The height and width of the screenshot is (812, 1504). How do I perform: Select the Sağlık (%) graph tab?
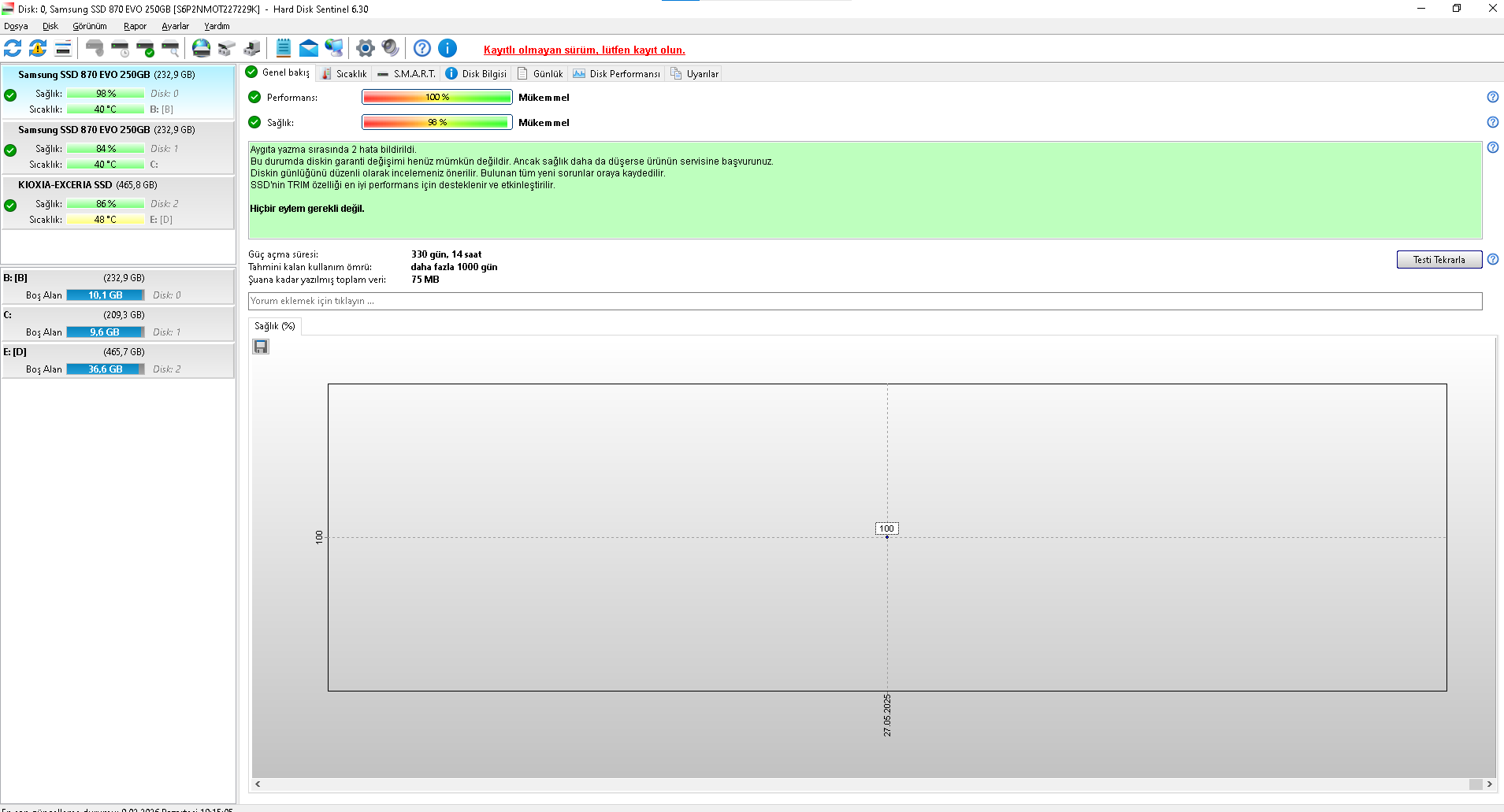pos(274,326)
